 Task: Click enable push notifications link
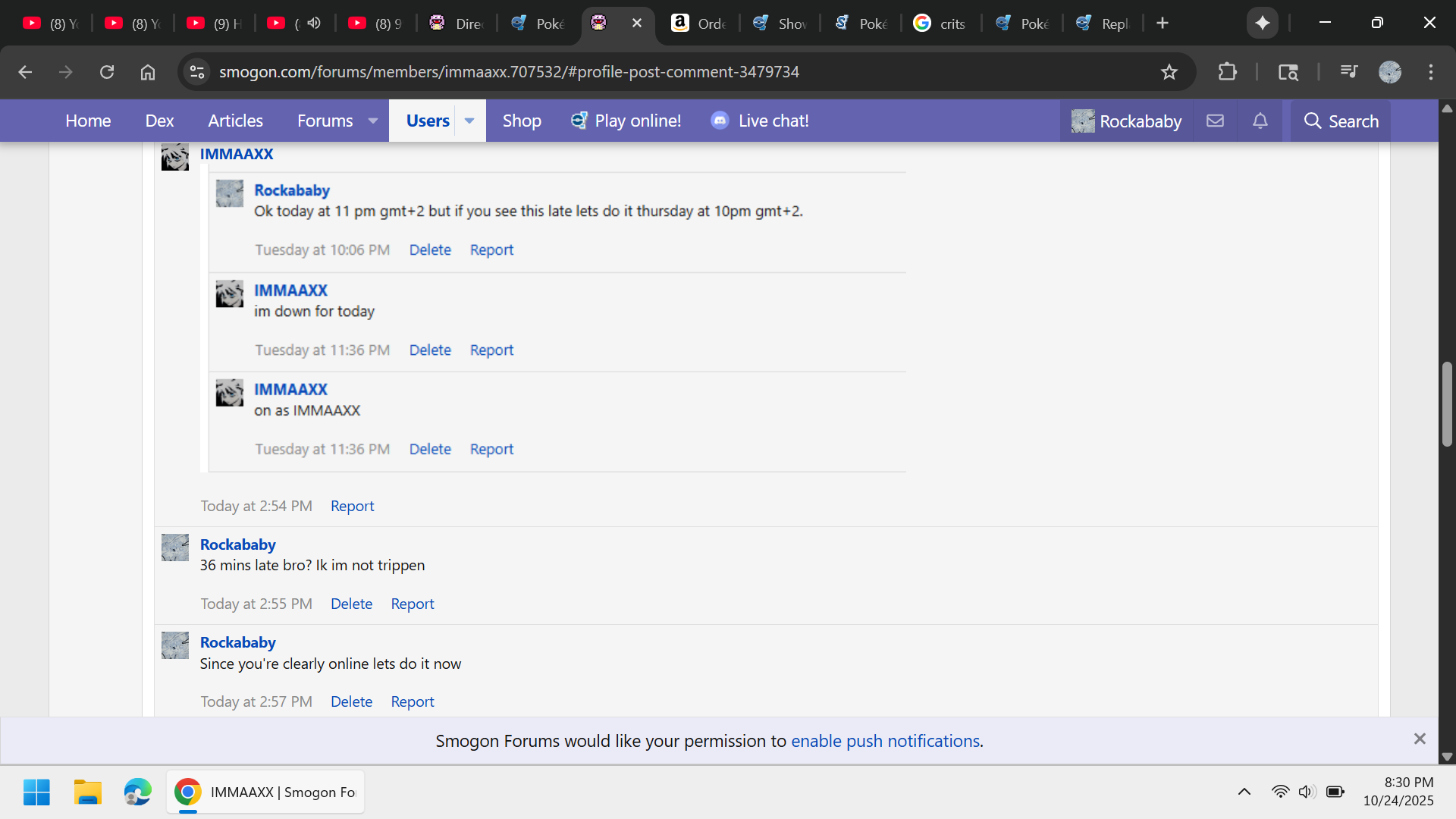[x=885, y=741]
